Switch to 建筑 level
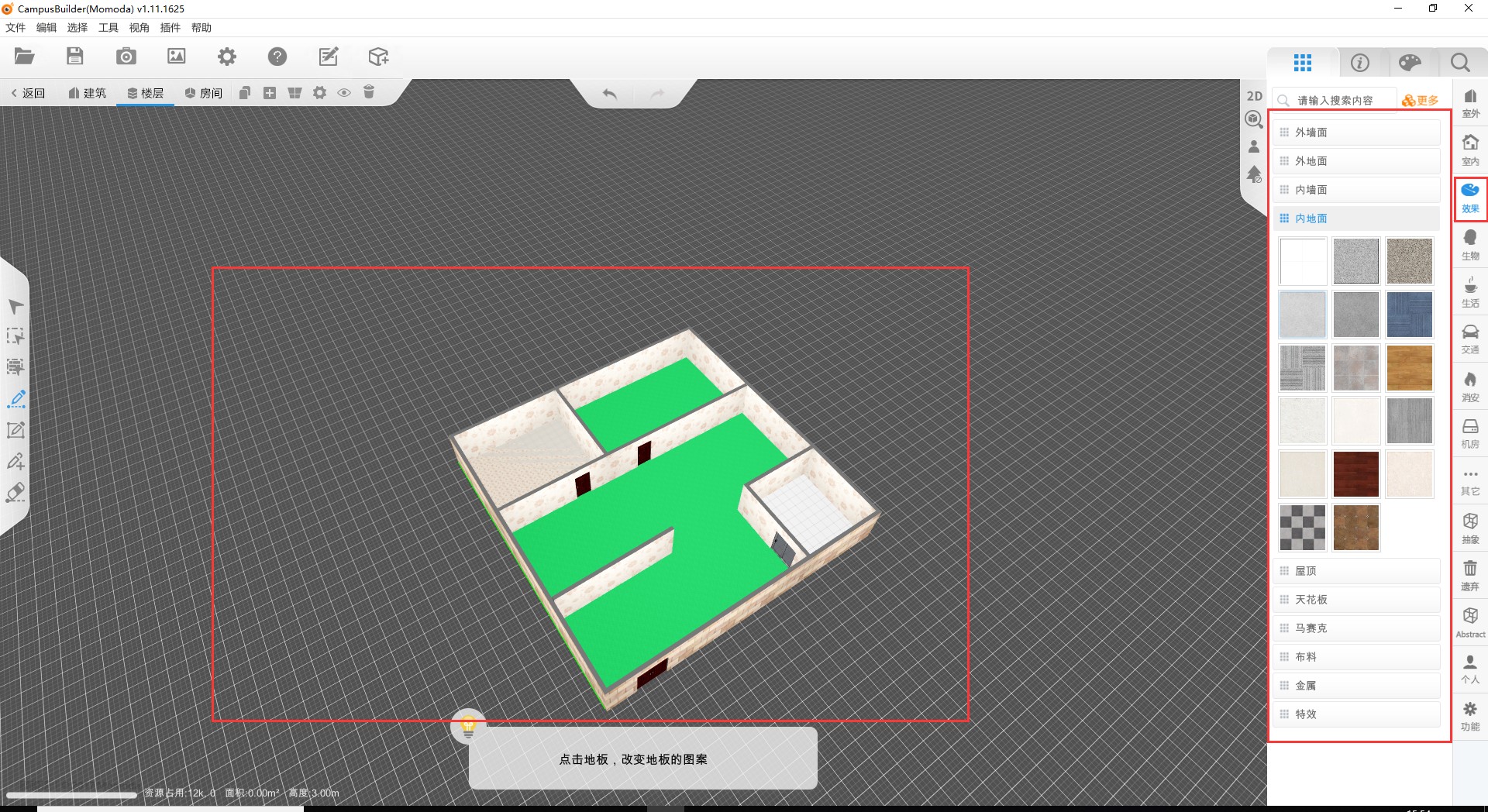 [x=87, y=93]
